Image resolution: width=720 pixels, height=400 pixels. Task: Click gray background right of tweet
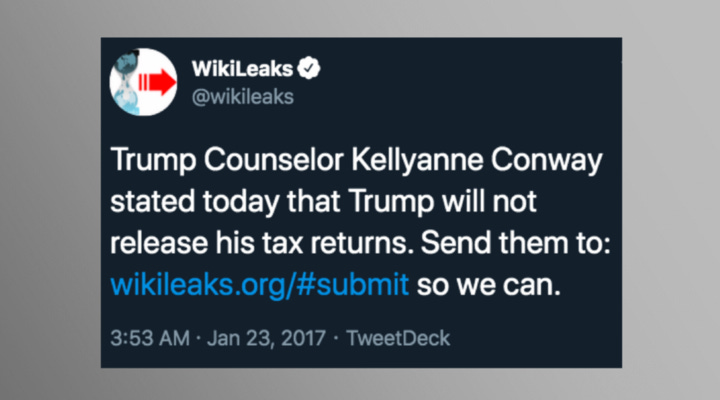click(670, 202)
